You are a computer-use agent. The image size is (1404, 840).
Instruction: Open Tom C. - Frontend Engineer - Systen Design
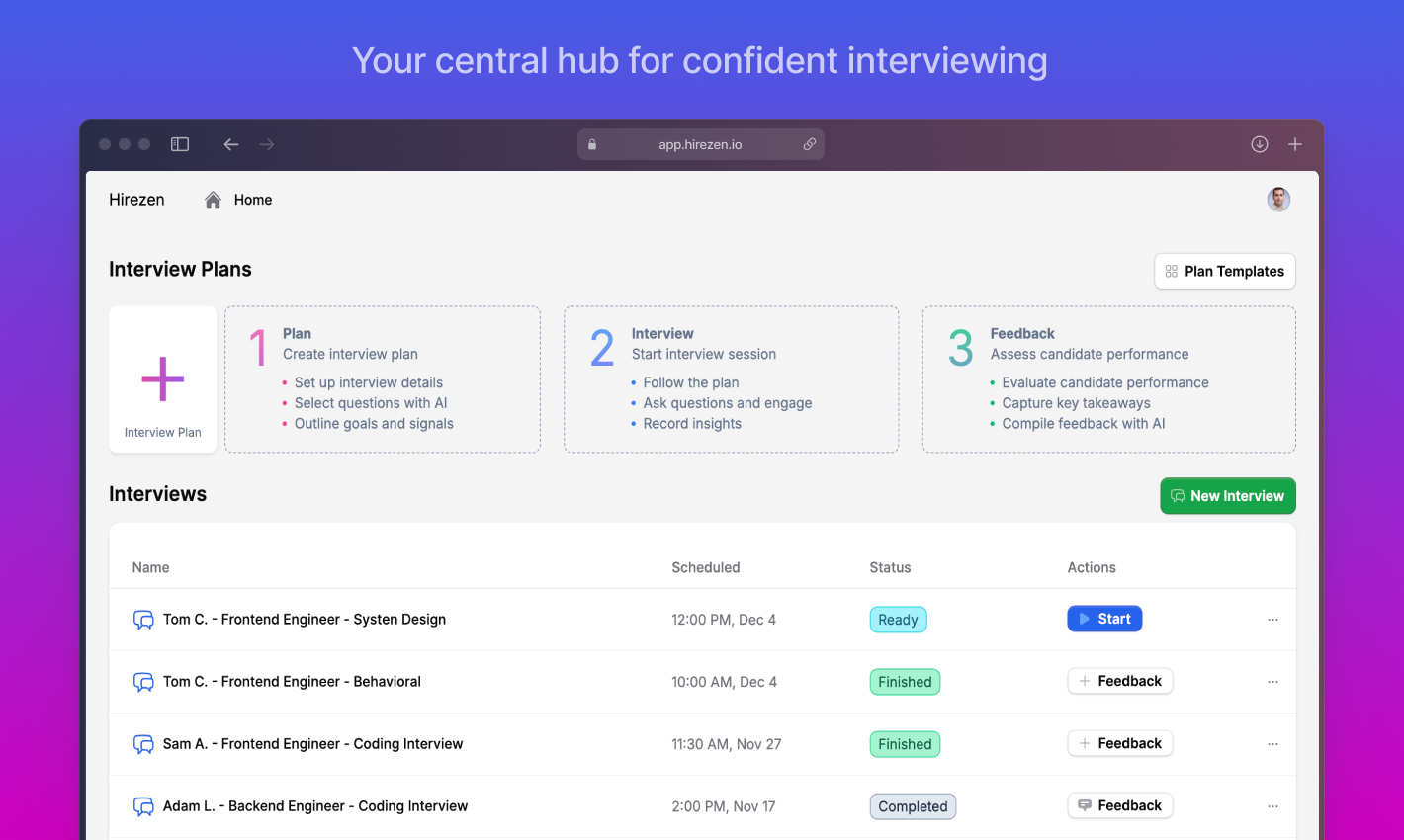tap(305, 620)
